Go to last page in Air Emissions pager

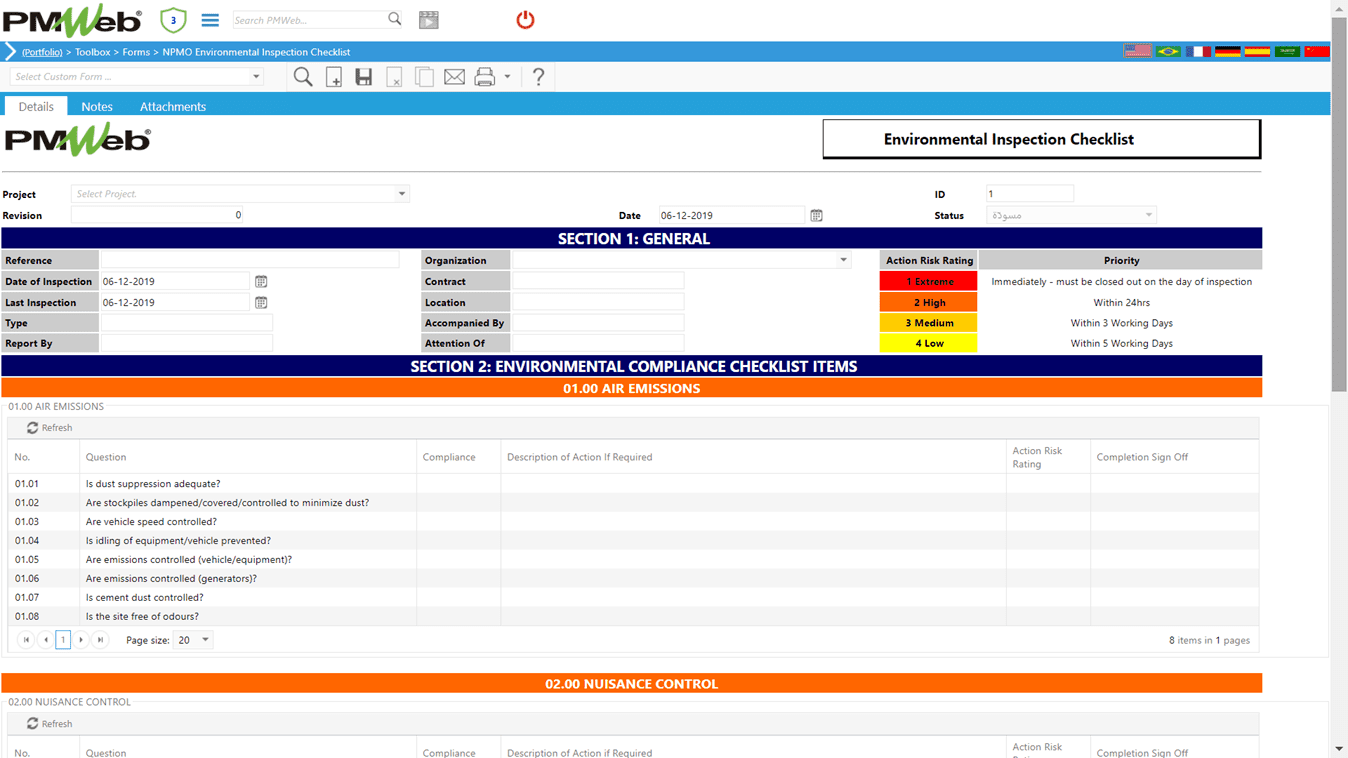pos(100,640)
